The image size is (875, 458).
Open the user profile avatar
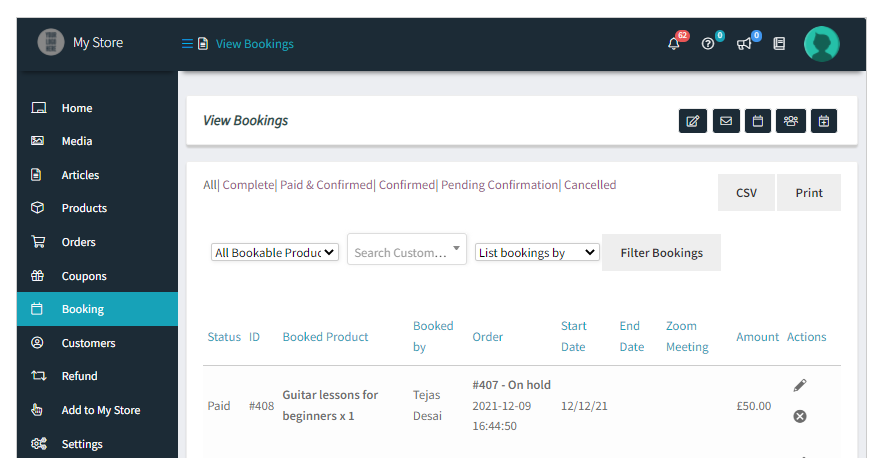(821, 44)
